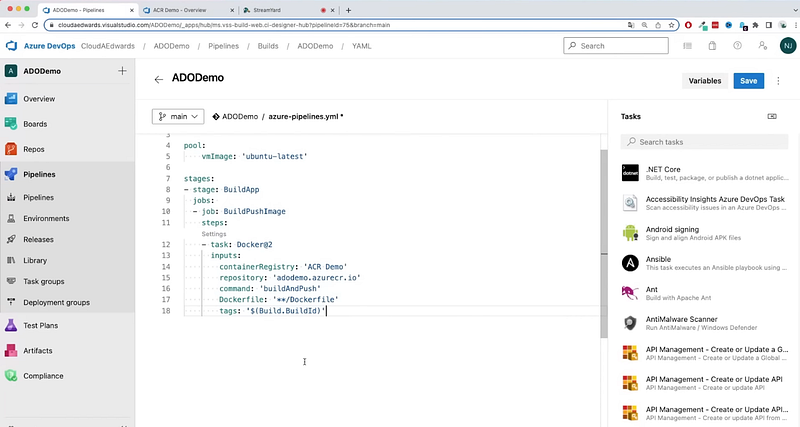Open a new browser tab

click(348, 10)
